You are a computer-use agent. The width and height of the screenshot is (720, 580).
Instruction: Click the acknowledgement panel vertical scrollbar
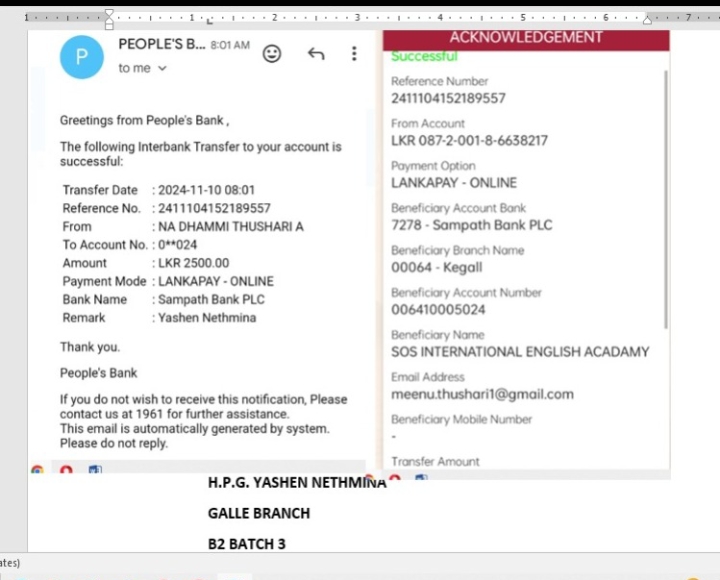point(666,199)
